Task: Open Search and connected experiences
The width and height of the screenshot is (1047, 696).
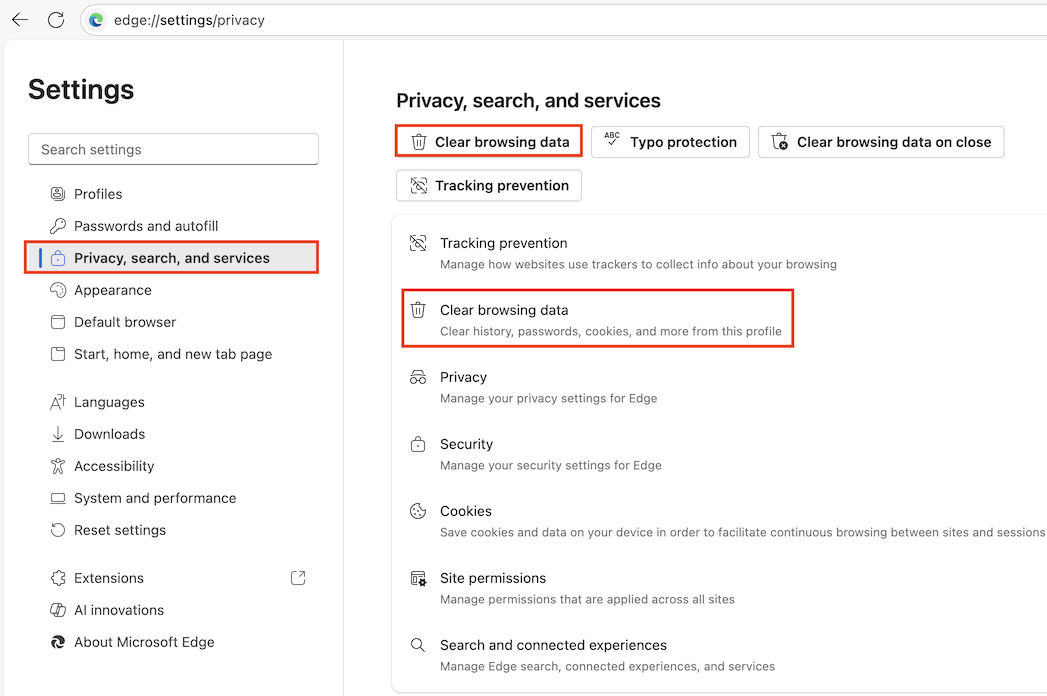Action: point(554,645)
